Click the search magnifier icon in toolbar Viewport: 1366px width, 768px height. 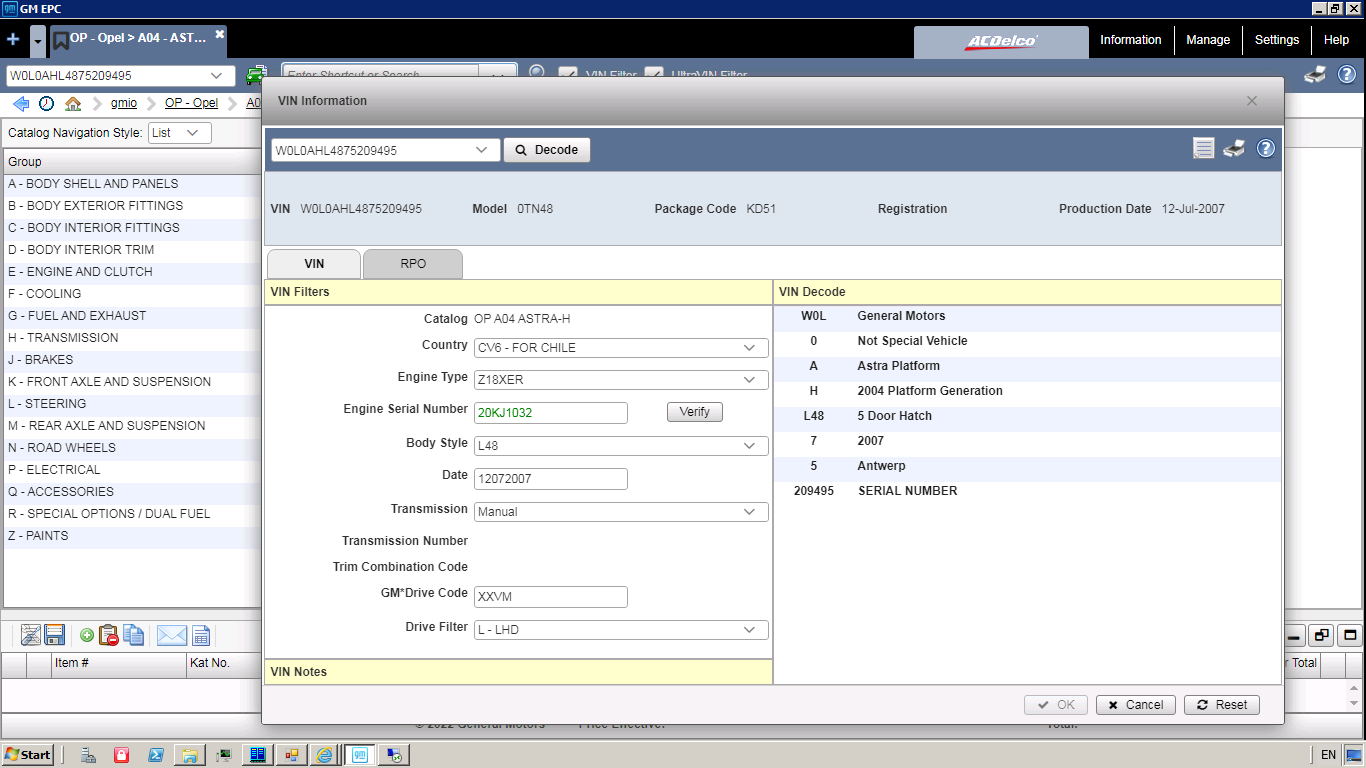tap(537, 72)
